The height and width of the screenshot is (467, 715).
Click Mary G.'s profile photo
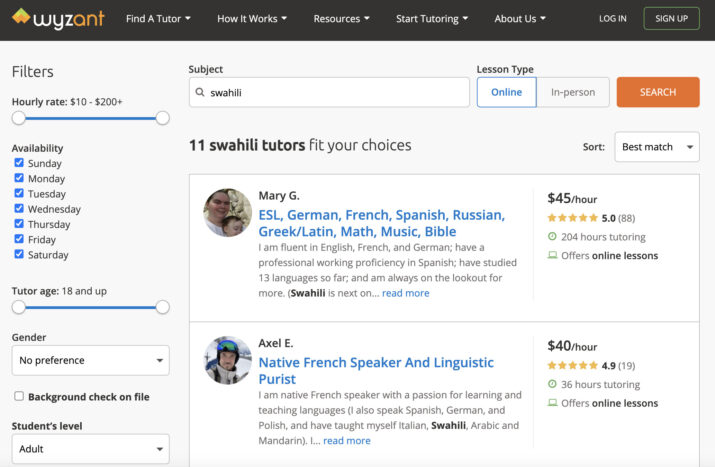[x=228, y=213]
